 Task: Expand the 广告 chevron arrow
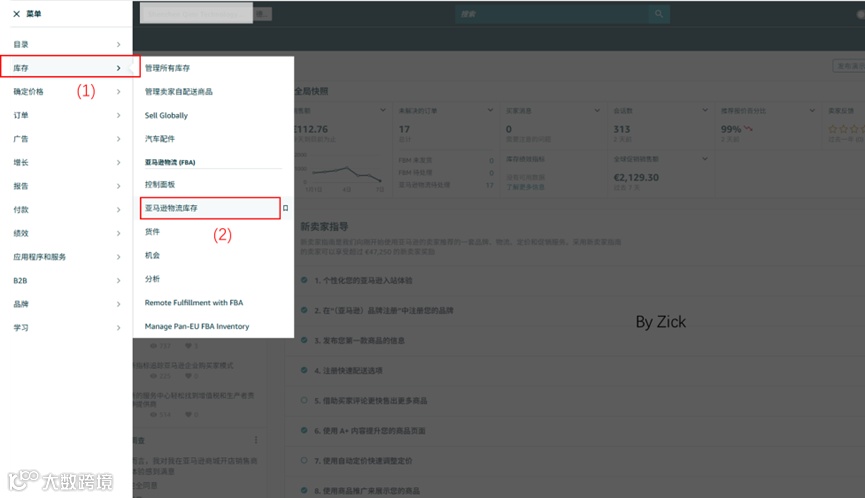tap(118, 139)
